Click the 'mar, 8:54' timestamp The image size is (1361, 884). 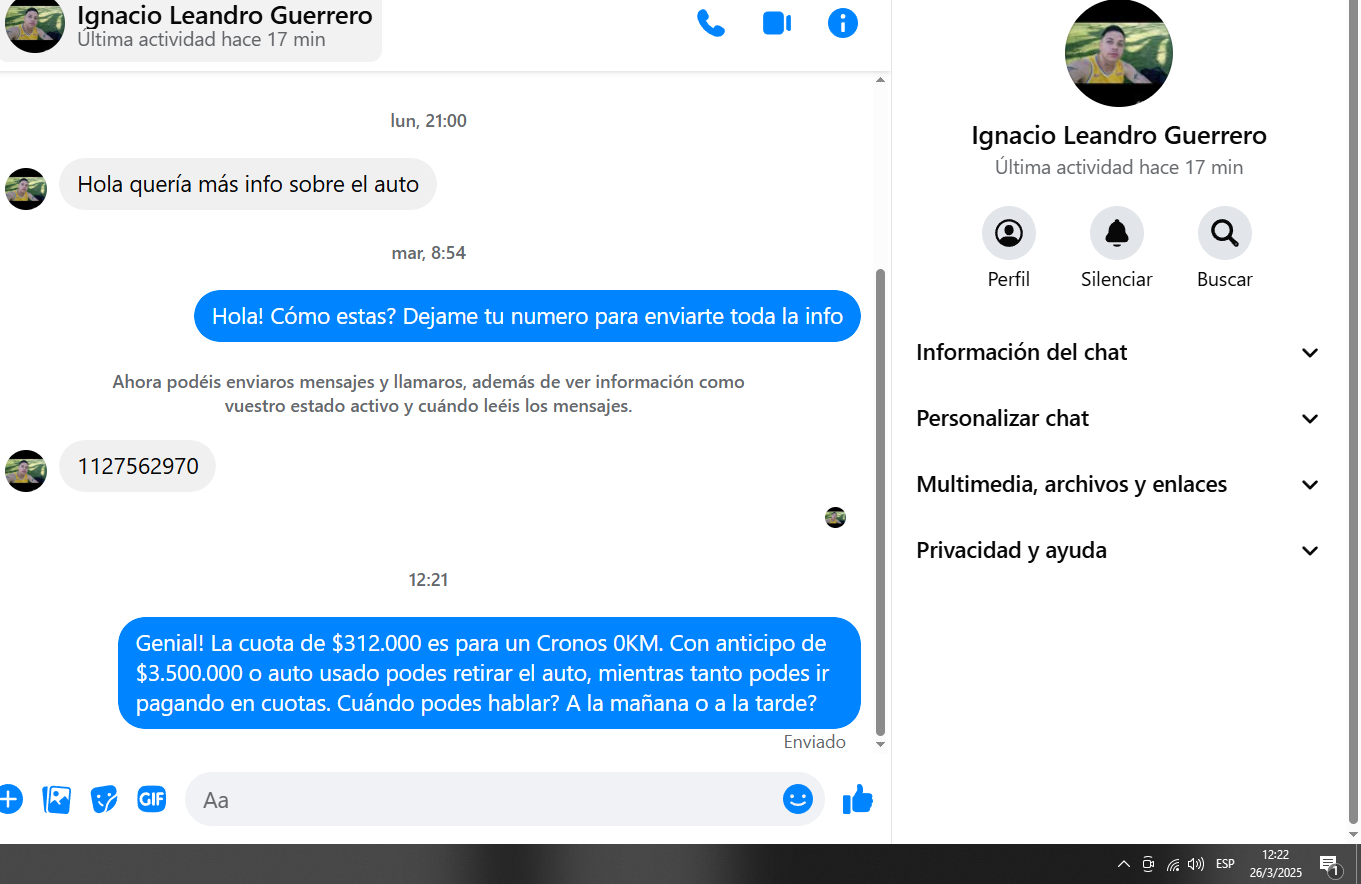[x=428, y=253]
